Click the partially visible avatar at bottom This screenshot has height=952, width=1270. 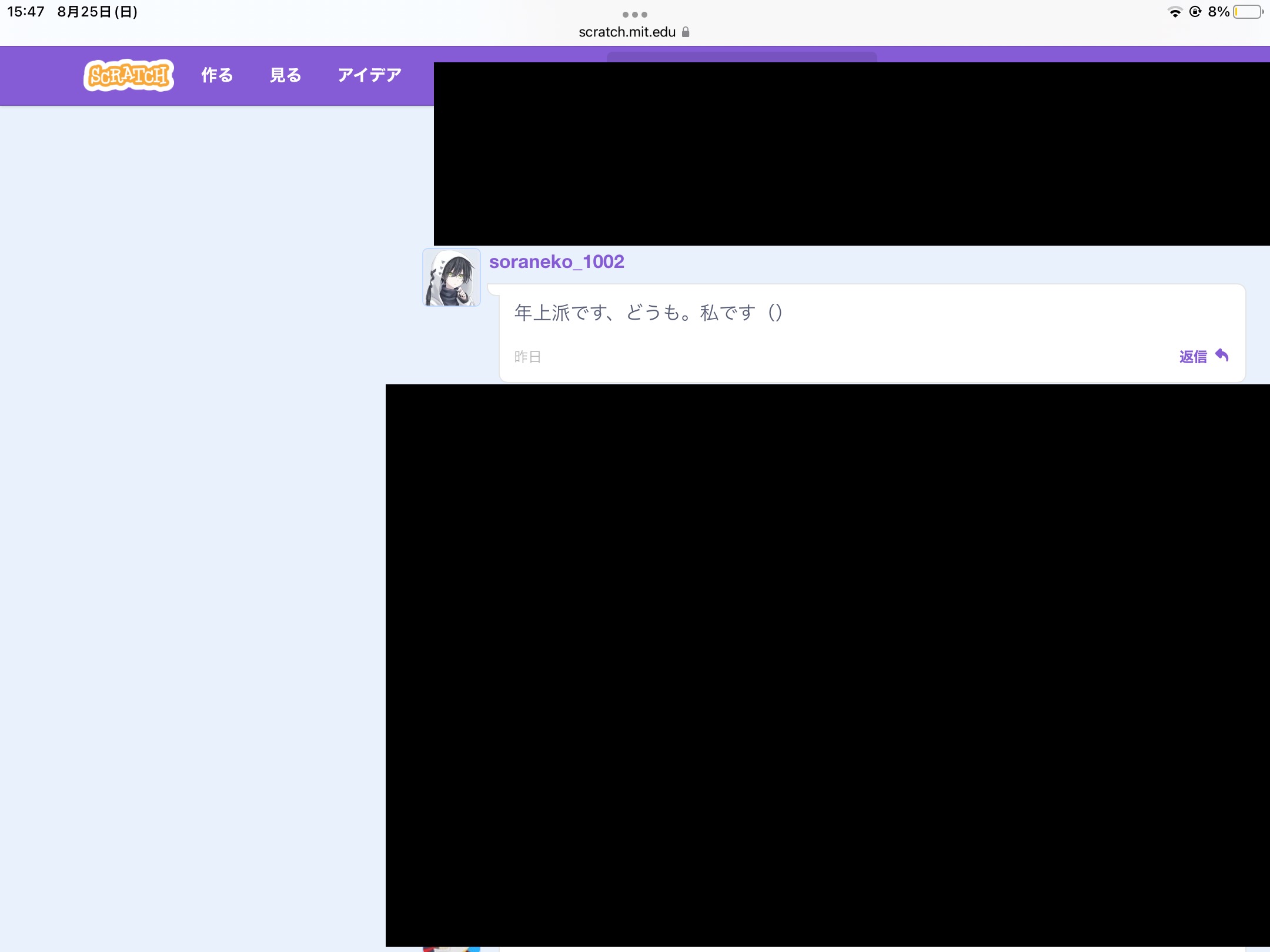pos(452,948)
